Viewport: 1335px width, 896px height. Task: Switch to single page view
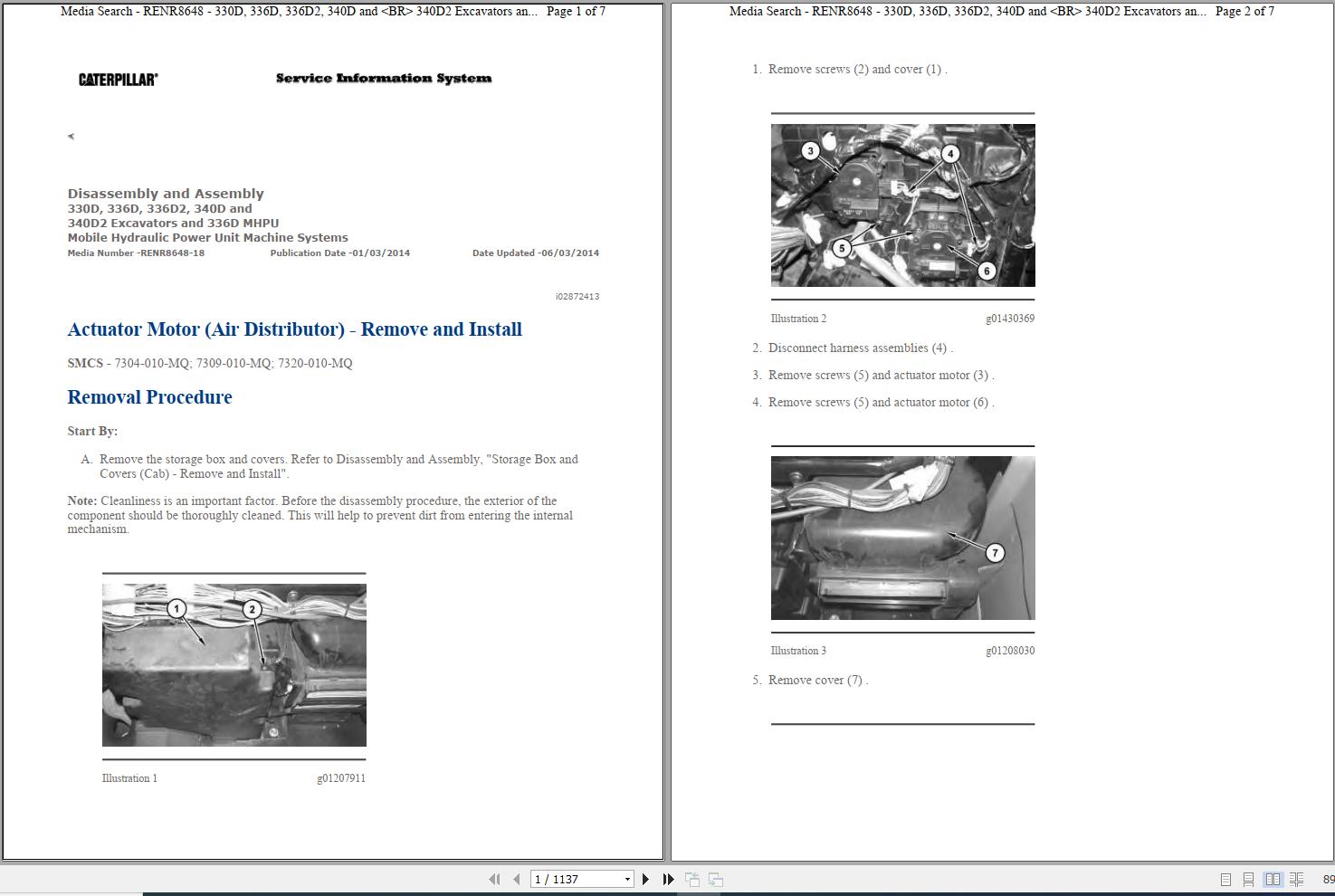1226,878
